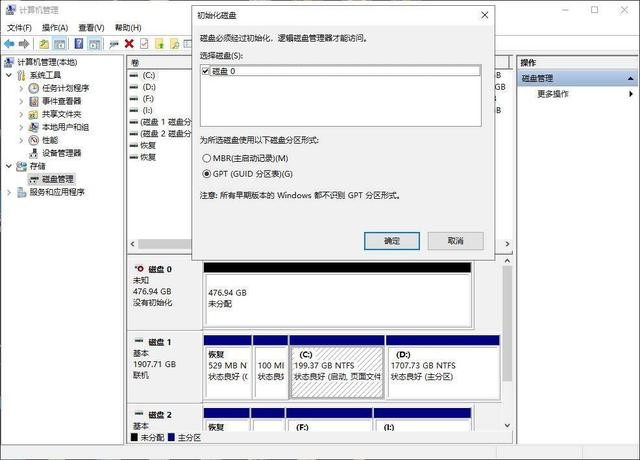Open the 文件(F) menu

point(19,28)
